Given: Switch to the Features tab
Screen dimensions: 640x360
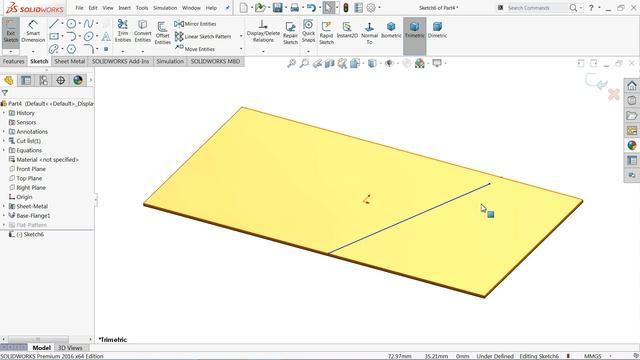Looking at the screenshot, I should [13, 61].
